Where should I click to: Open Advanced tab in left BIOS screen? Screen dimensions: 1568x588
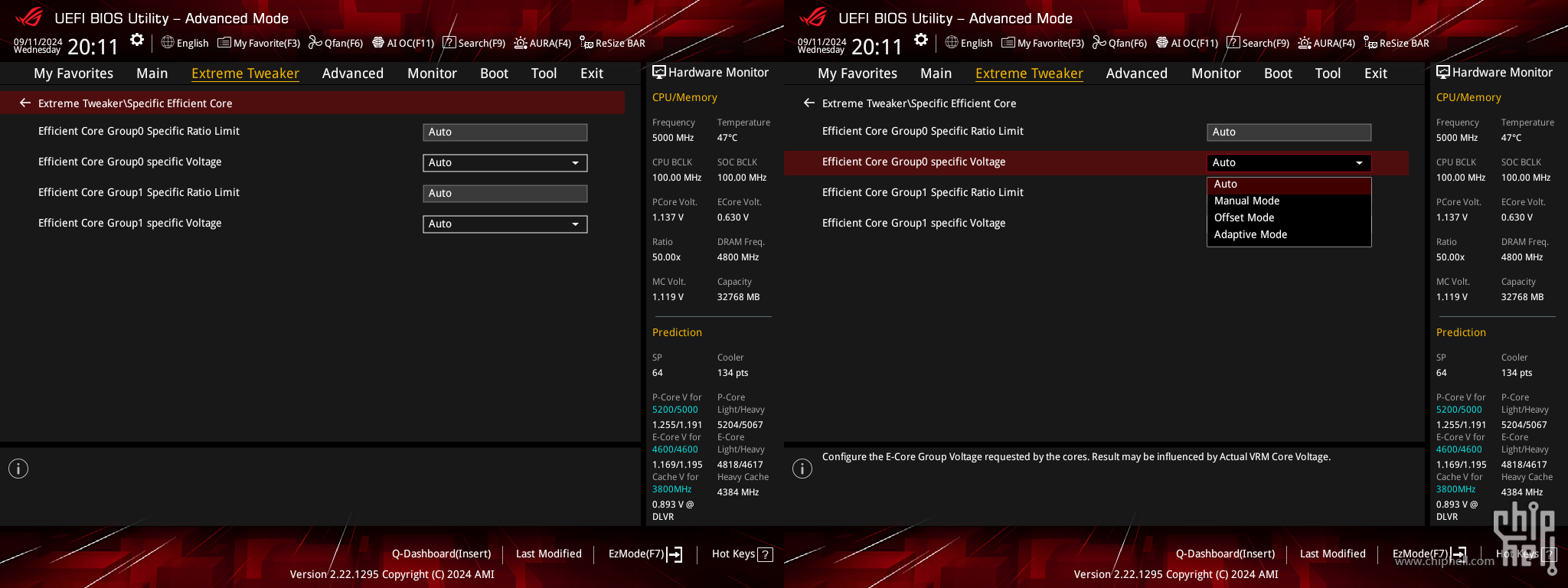pos(353,73)
